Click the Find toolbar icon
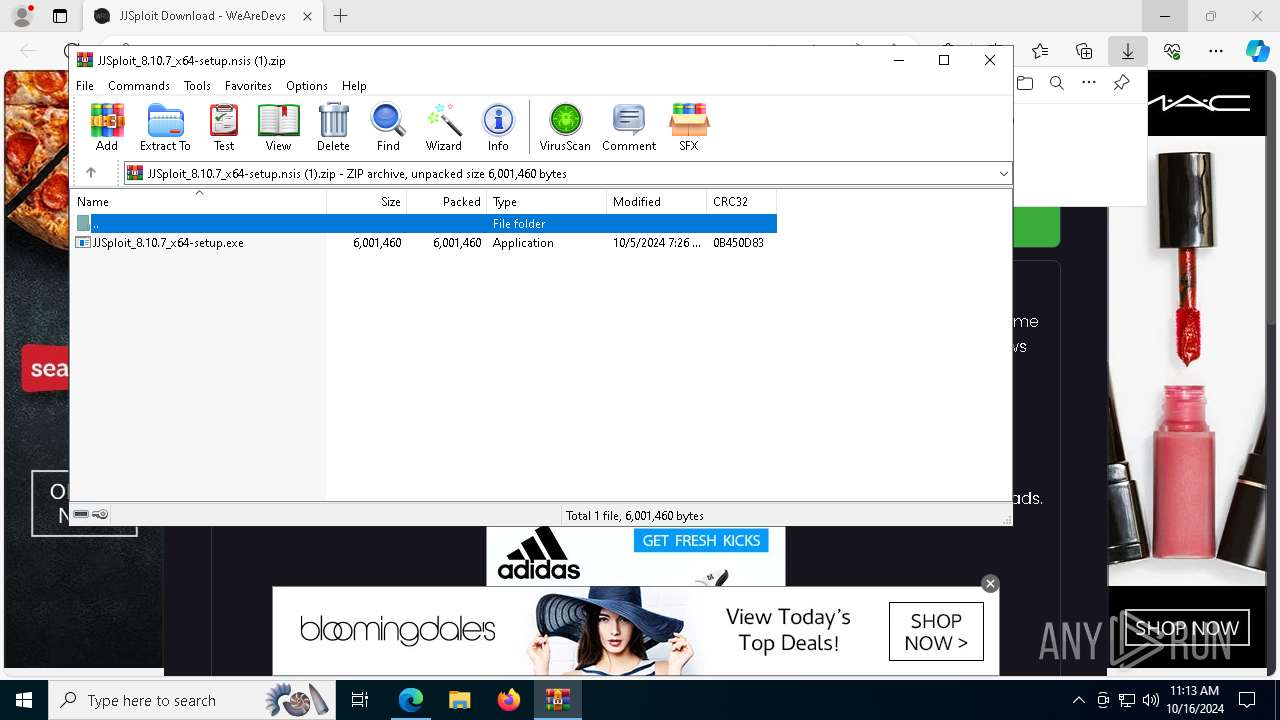 [x=388, y=127]
